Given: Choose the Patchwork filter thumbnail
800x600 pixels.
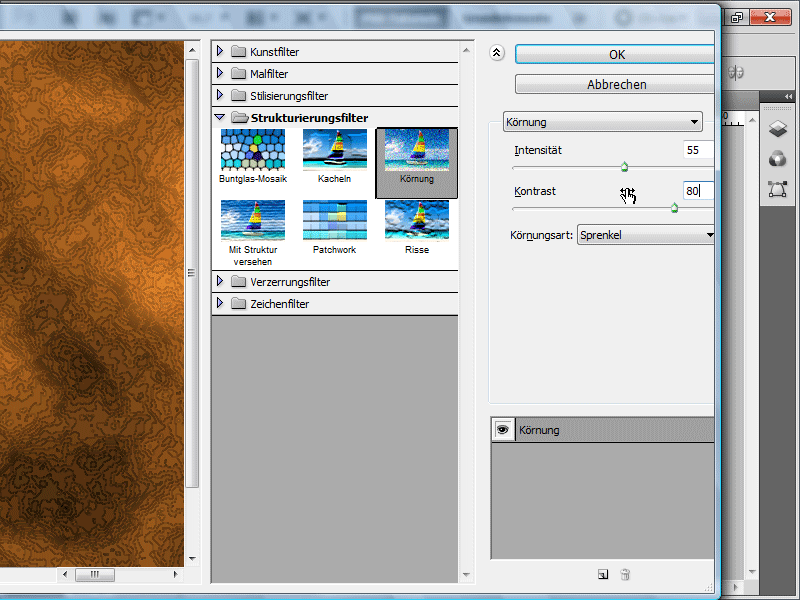Looking at the screenshot, I should click(x=335, y=220).
